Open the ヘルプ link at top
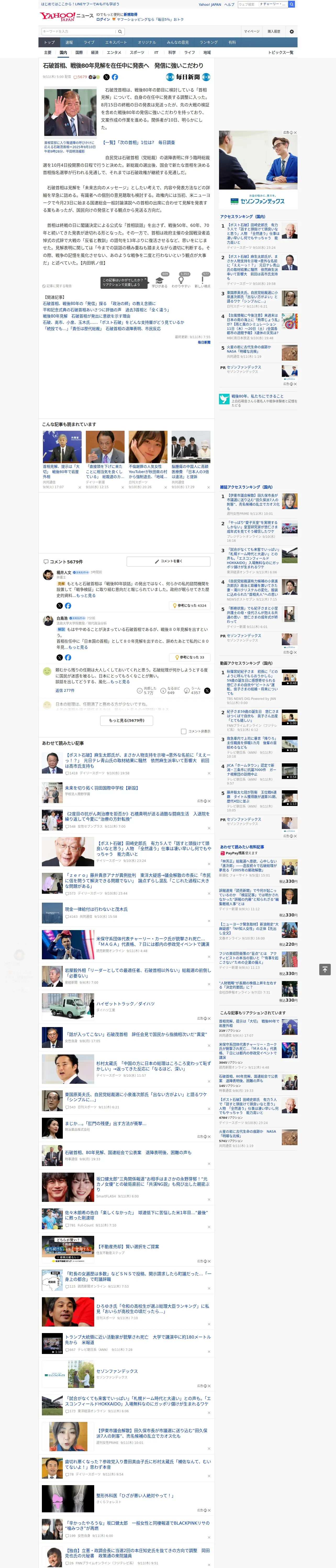This screenshot has width=336, height=1568. (x=229, y=4)
